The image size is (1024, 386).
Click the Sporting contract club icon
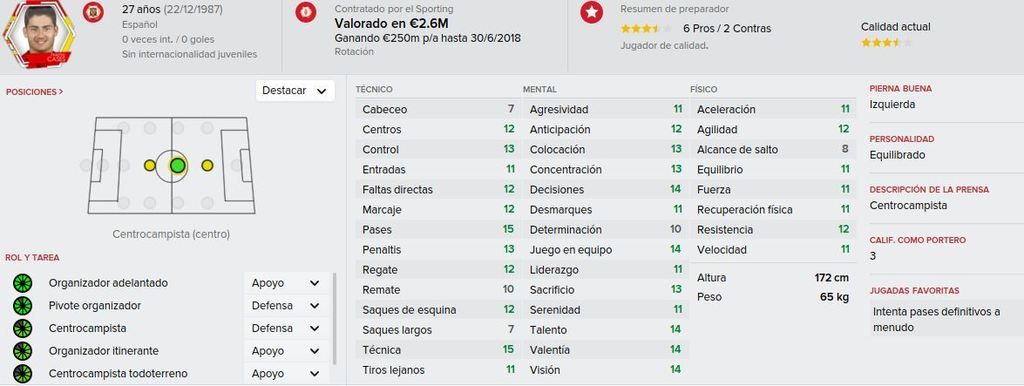pos(305,12)
